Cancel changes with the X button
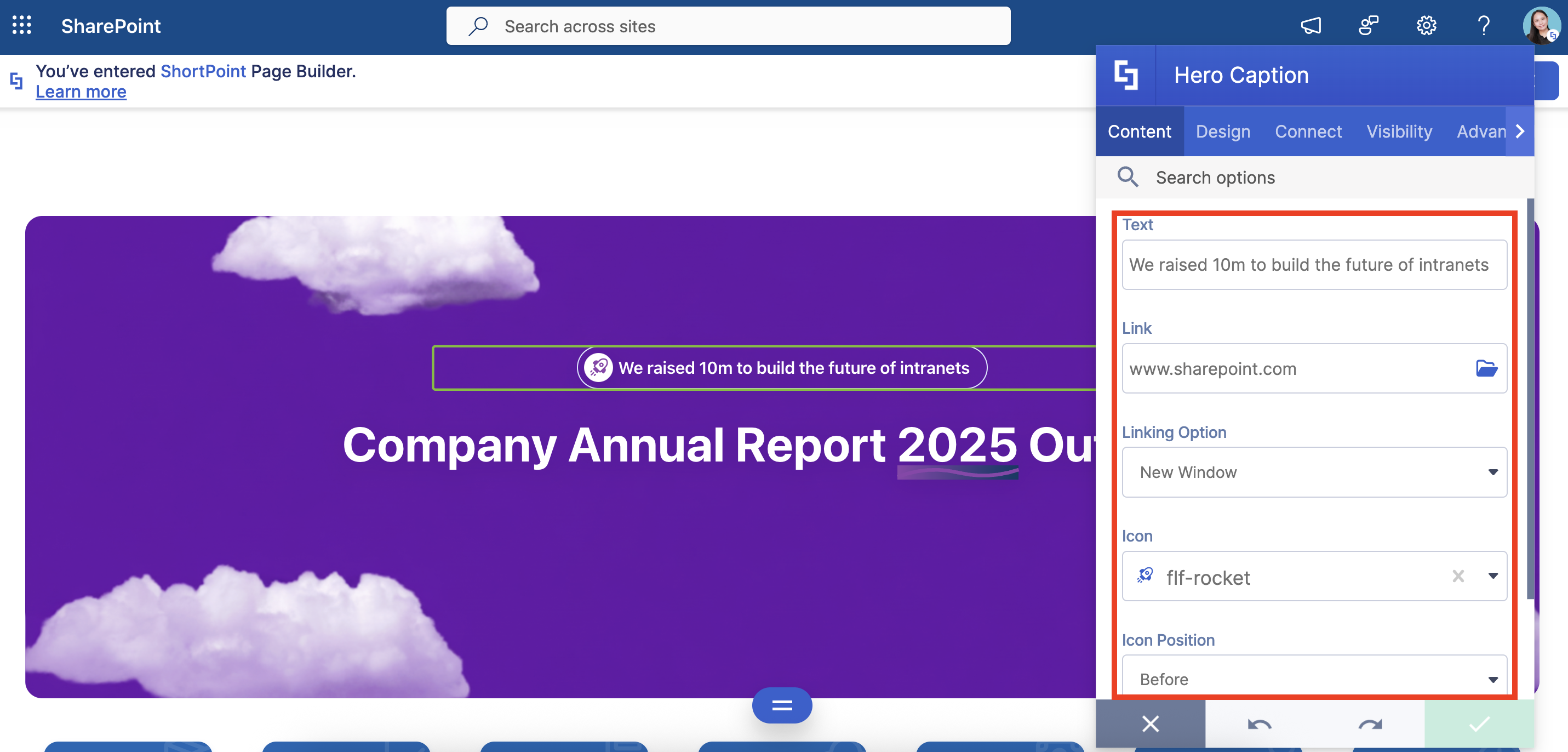The height and width of the screenshot is (752, 1568). click(1150, 724)
